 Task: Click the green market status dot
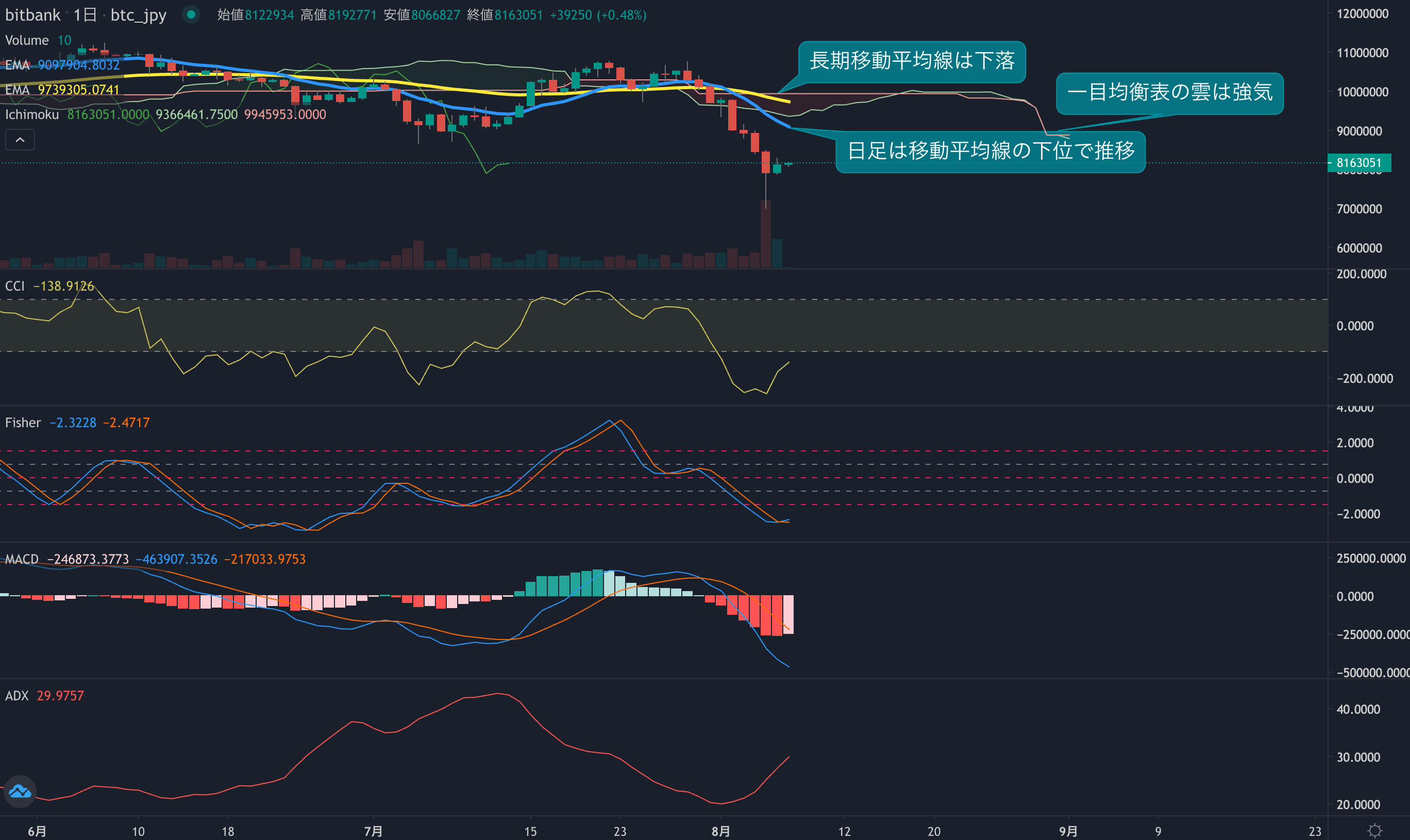[x=191, y=15]
